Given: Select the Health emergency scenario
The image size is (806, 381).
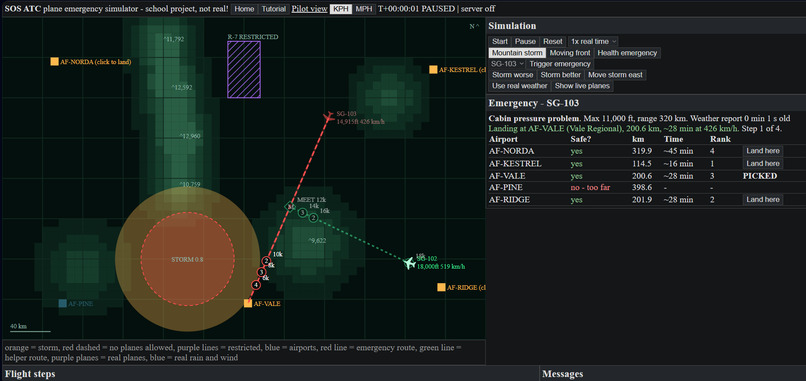Looking at the screenshot, I should [627, 53].
